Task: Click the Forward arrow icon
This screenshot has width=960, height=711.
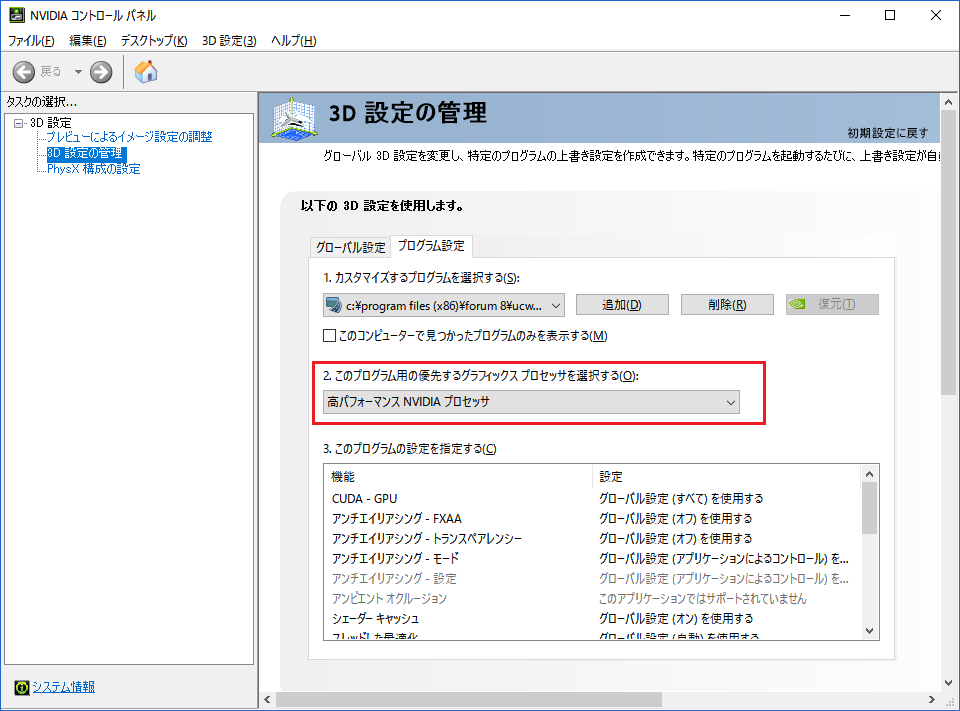Action: click(x=101, y=72)
